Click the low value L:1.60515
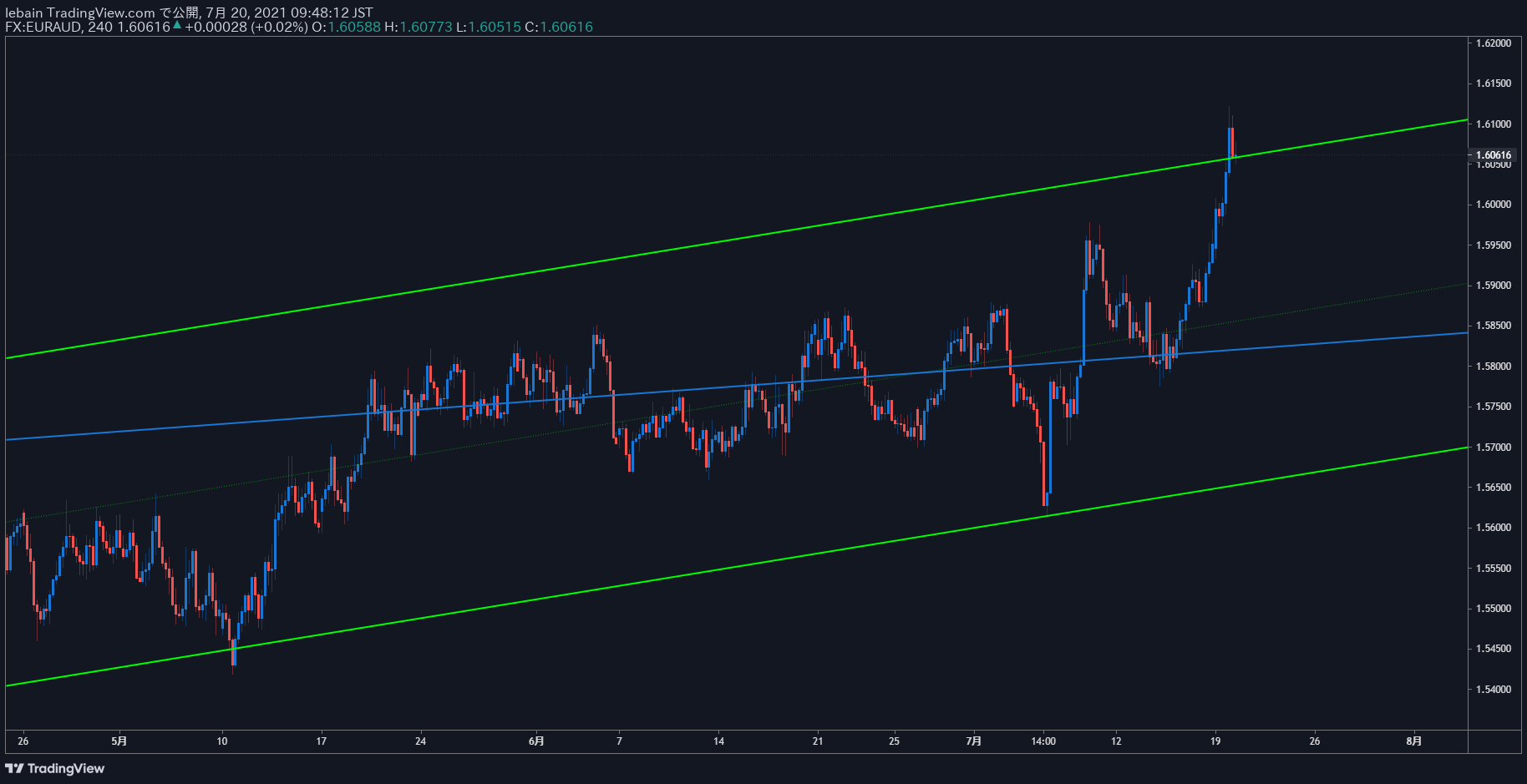The width and height of the screenshot is (1527, 784). tap(488, 27)
